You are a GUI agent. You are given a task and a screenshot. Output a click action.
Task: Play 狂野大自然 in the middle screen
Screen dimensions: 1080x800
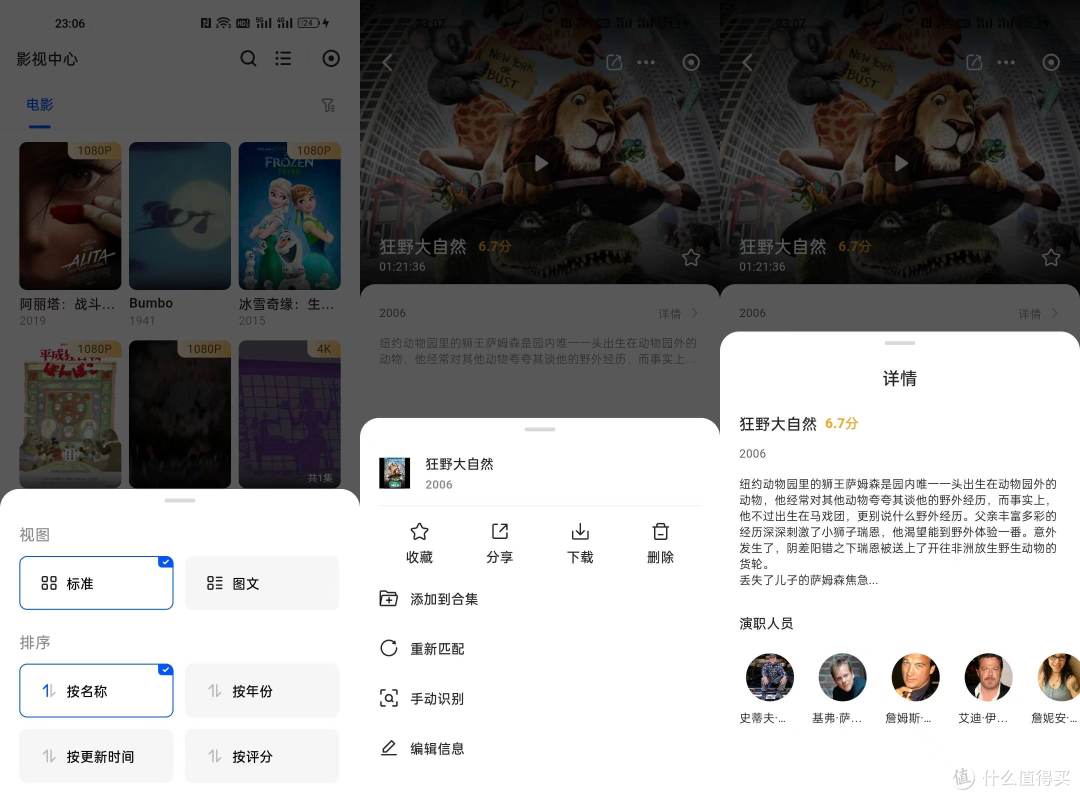pyautogui.click(x=541, y=163)
